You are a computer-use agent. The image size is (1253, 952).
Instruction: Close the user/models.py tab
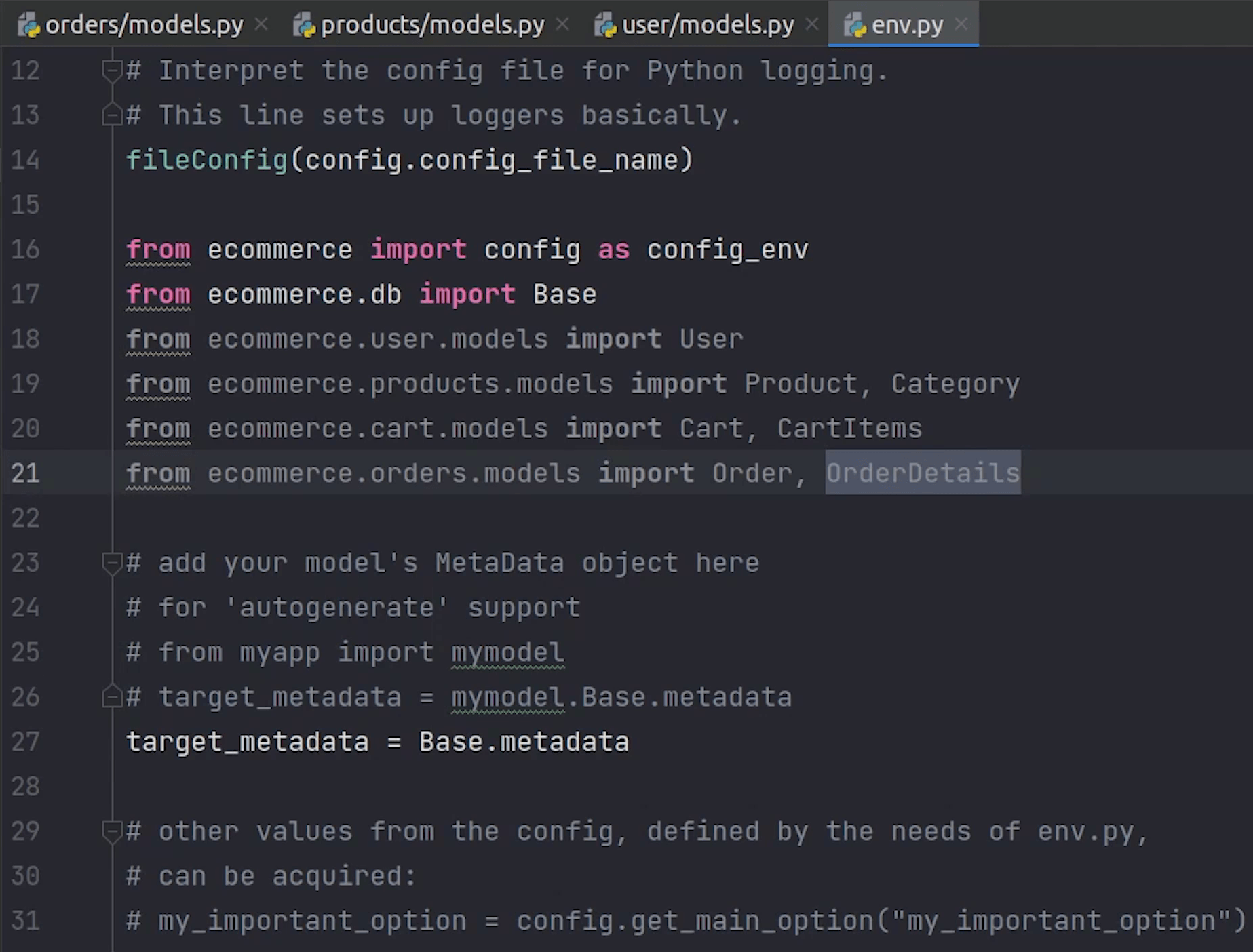(x=811, y=24)
